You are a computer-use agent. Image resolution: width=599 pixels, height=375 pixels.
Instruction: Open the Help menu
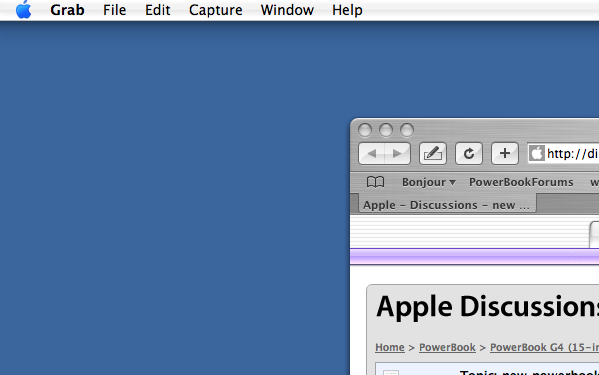click(x=347, y=10)
